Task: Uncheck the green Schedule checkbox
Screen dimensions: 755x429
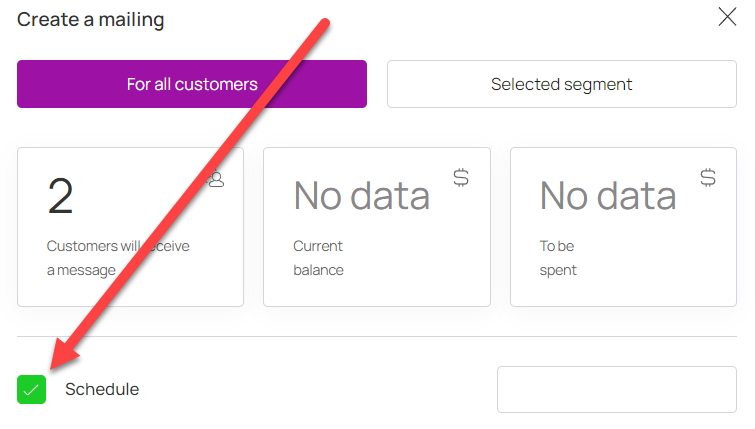Action: click(32, 389)
